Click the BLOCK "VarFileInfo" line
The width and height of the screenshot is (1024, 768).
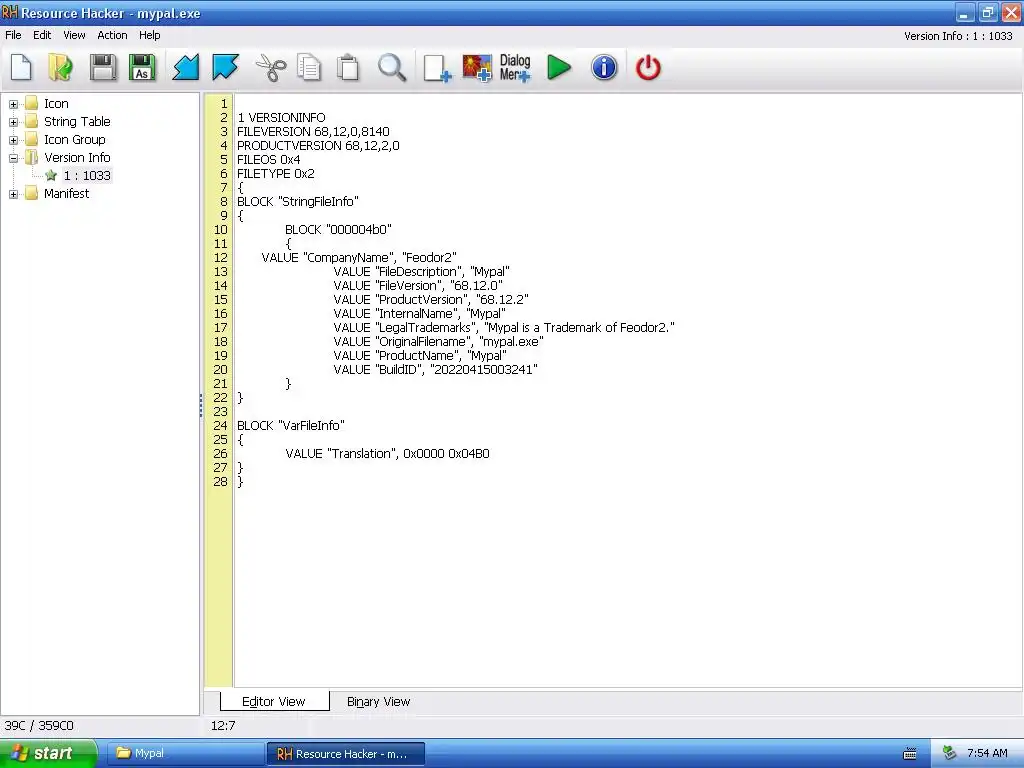[291, 425]
